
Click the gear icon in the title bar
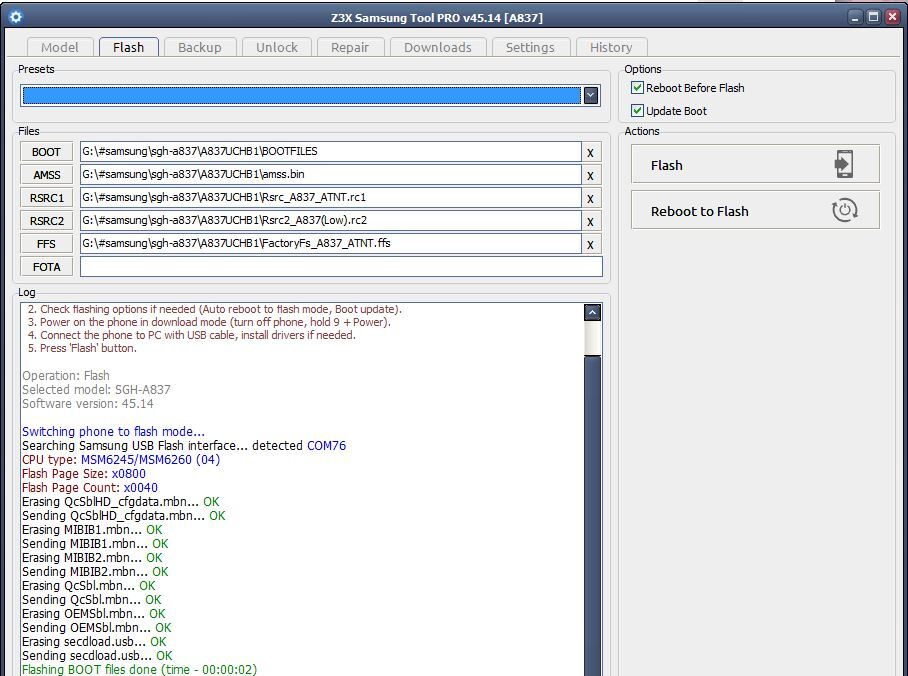(15, 17)
